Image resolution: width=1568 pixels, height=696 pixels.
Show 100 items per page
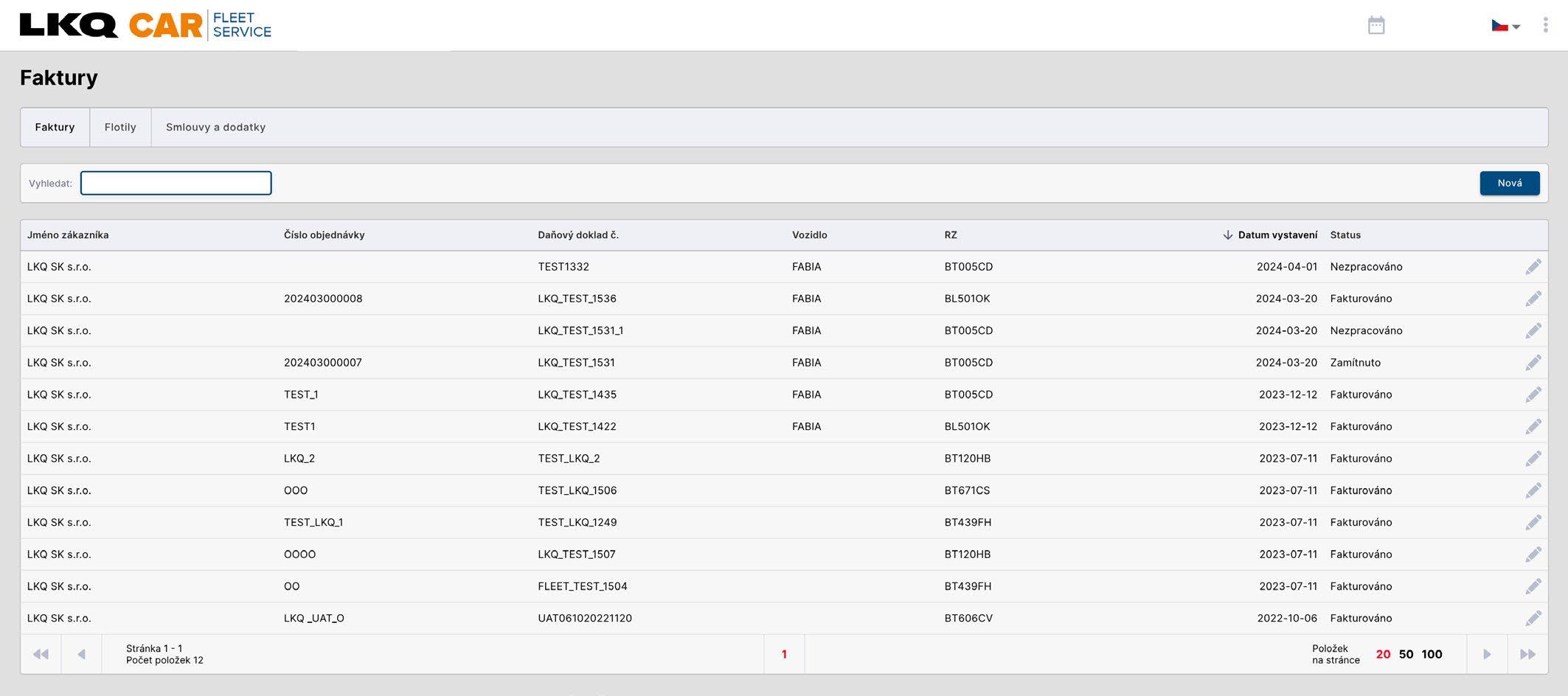(1432, 654)
